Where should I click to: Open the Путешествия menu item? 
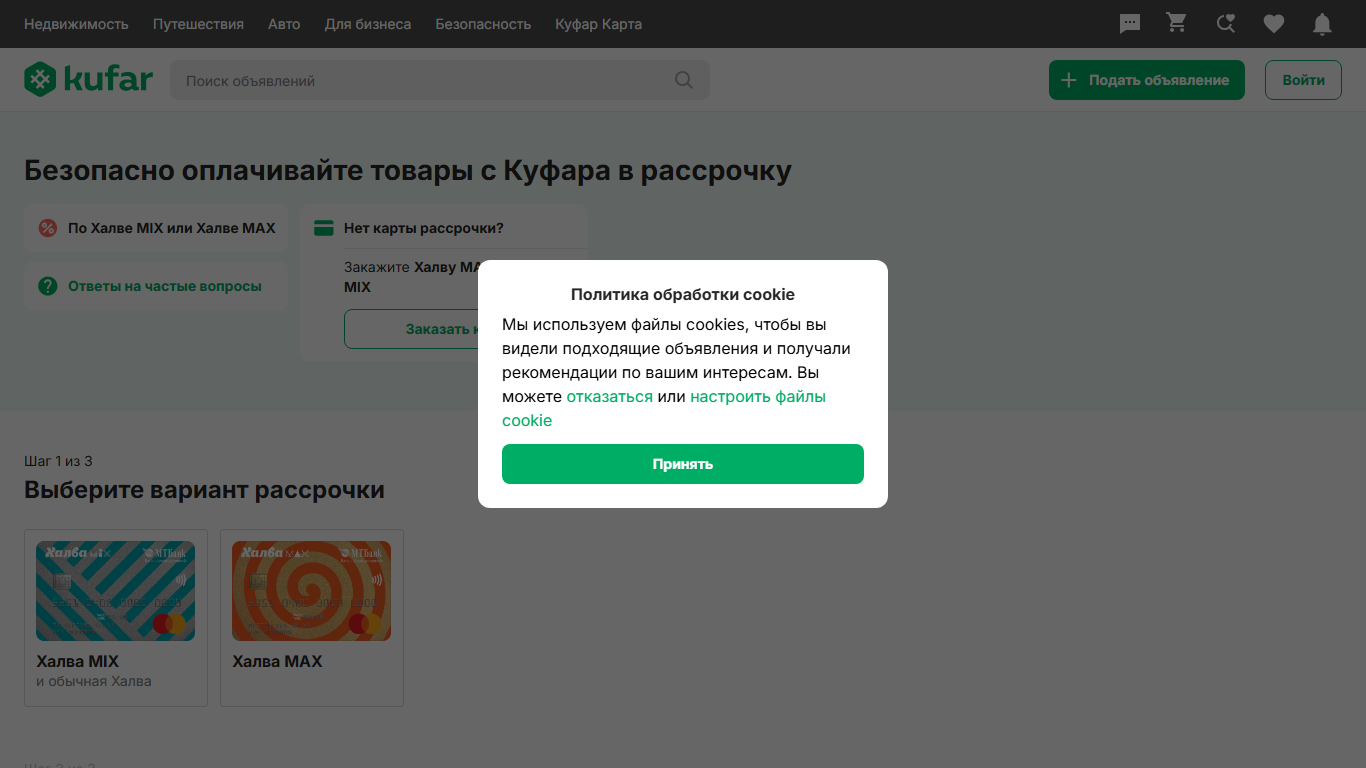tap(198, 24)
